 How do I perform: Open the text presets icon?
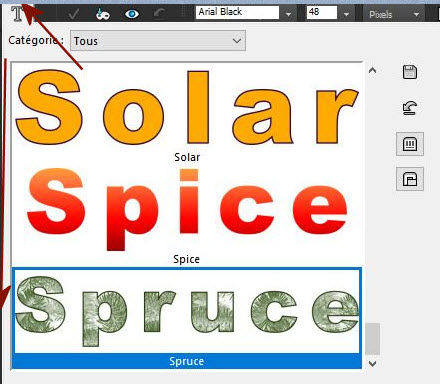(102, 14)
